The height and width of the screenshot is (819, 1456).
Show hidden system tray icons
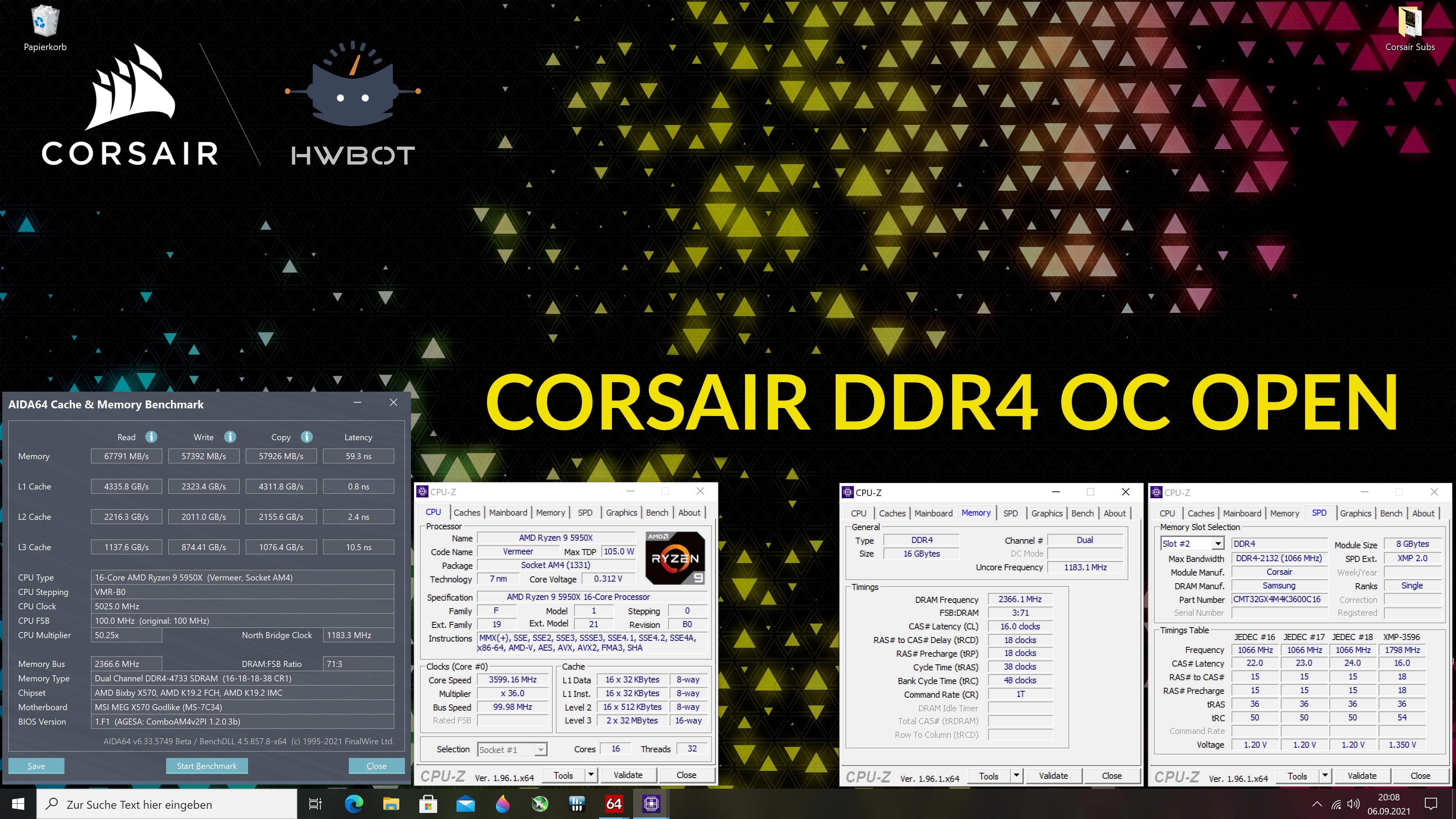[x=1317, y=804]
